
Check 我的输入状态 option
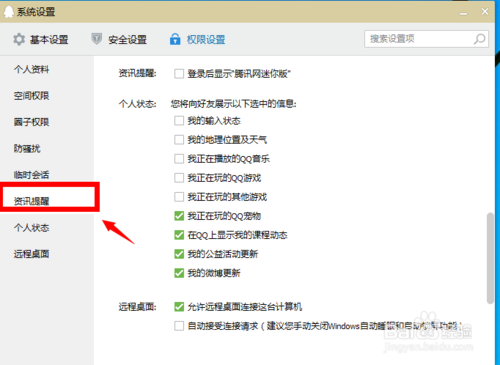179,120
